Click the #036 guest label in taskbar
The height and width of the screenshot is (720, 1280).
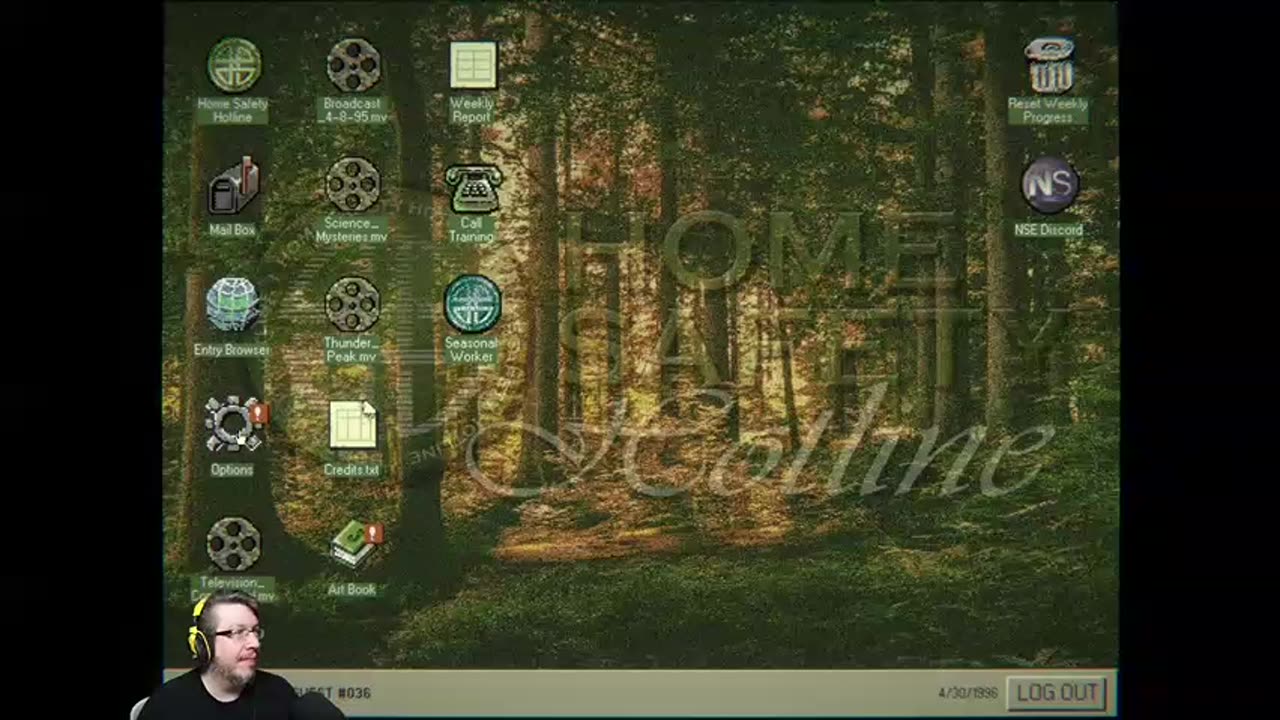point(354,692)
